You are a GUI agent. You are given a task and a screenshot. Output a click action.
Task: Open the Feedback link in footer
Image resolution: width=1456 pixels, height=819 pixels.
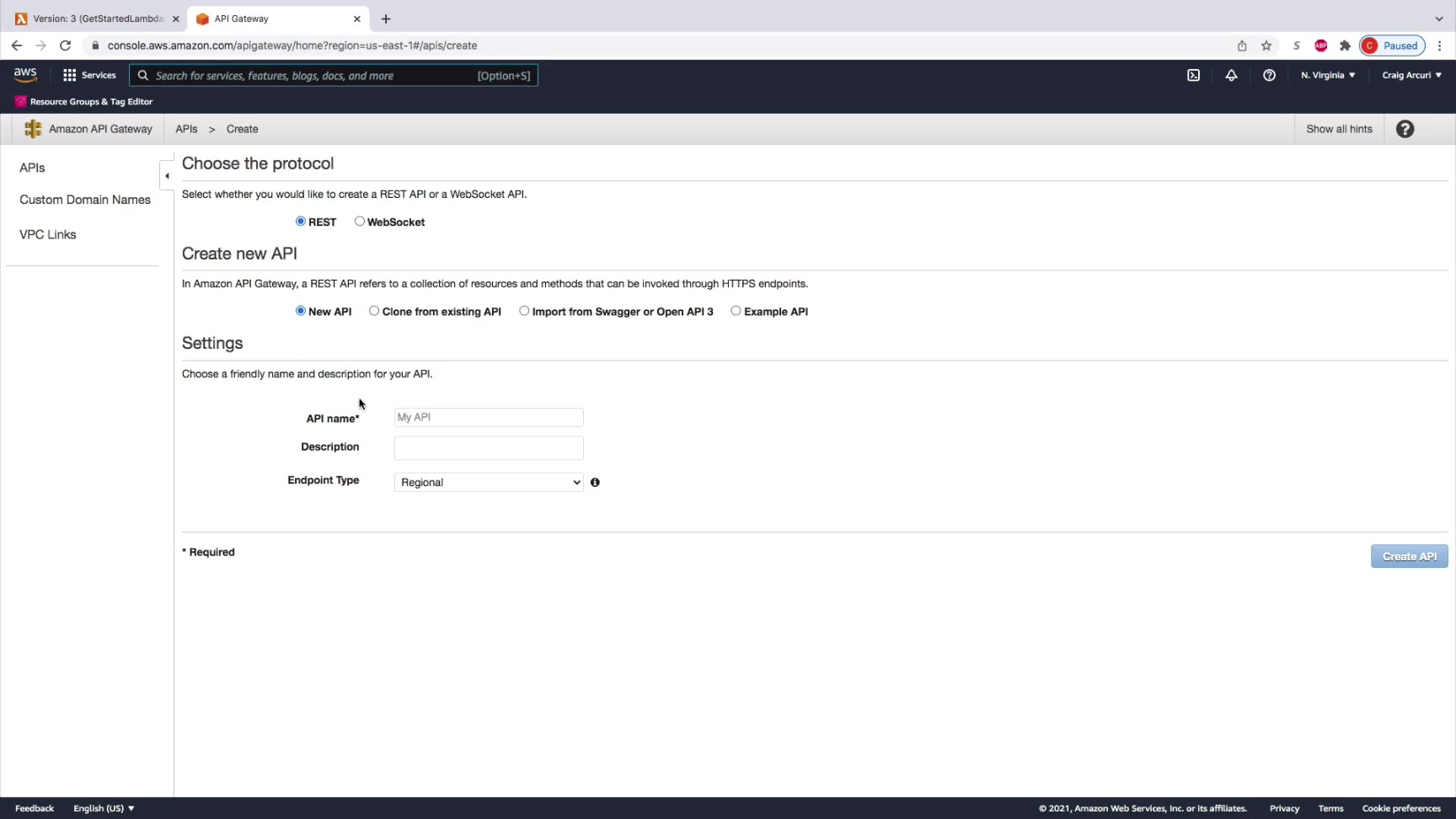pos(35,808)
